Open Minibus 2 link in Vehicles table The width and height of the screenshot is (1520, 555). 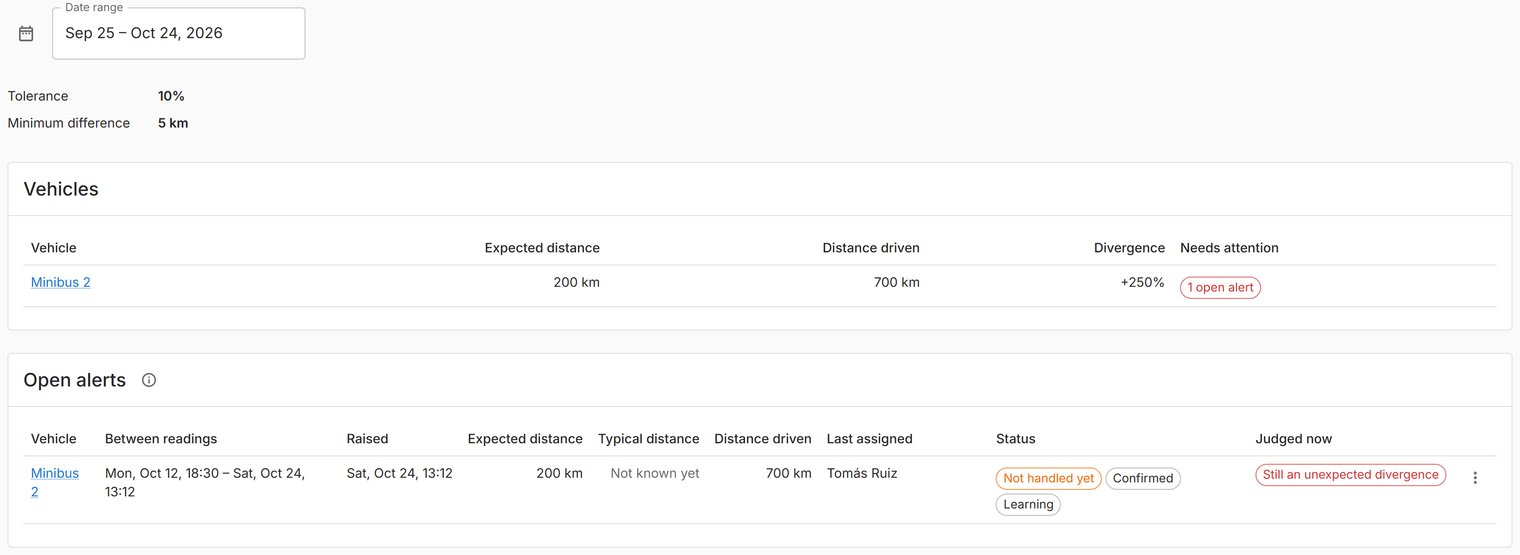pyautogui.click(x=61, y=282)
